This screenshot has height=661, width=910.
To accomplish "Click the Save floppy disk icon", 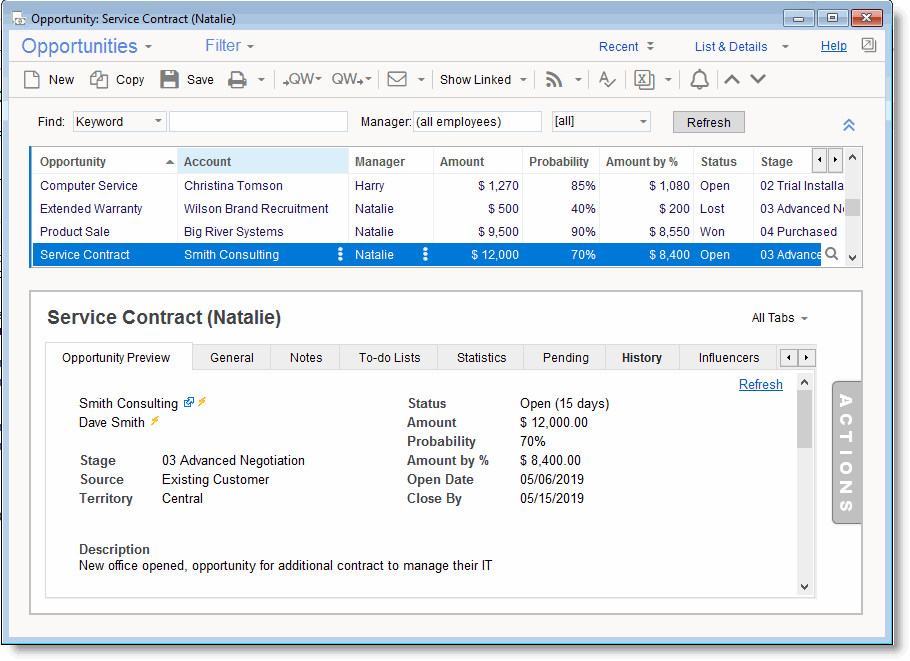I will click(x=170, y=80).
